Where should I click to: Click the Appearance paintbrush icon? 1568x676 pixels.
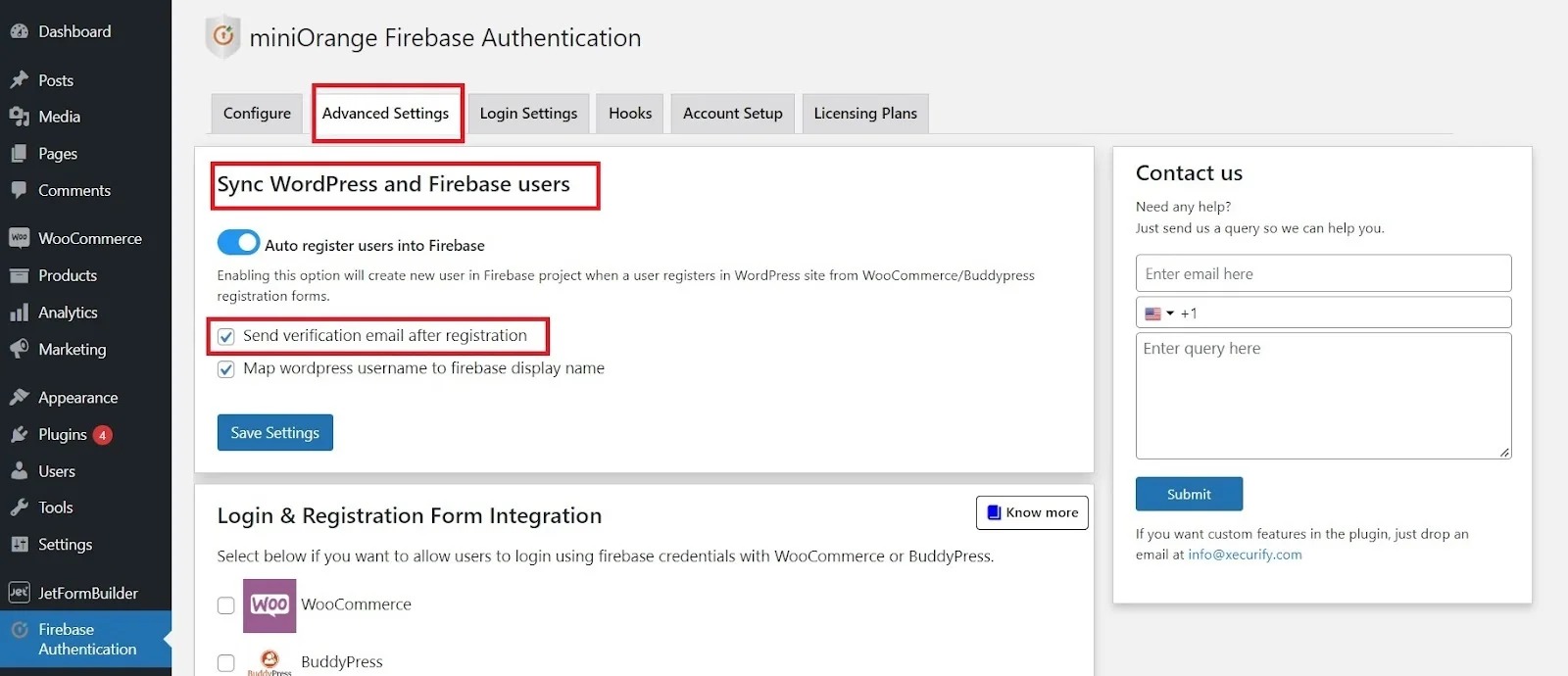(19, 397)
